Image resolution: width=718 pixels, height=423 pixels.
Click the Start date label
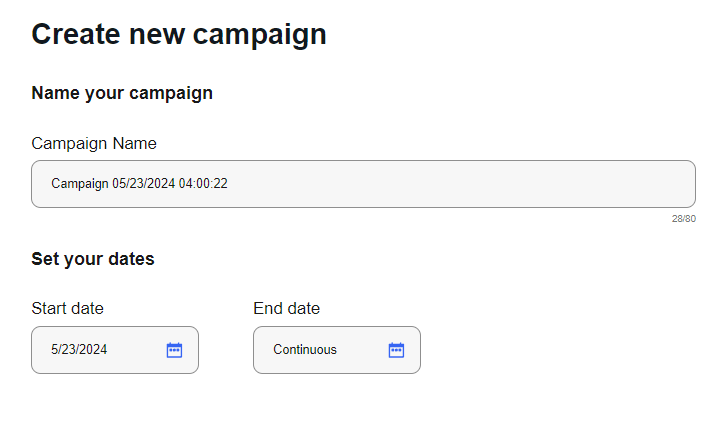67,308
